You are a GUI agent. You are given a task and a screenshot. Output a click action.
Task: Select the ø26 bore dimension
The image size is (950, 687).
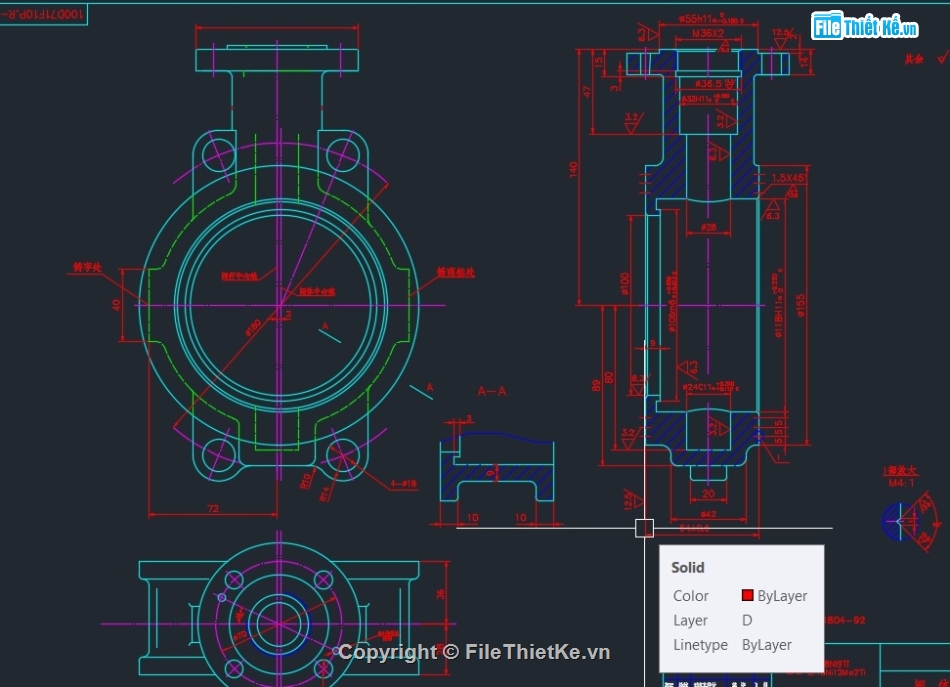(708, 227)
